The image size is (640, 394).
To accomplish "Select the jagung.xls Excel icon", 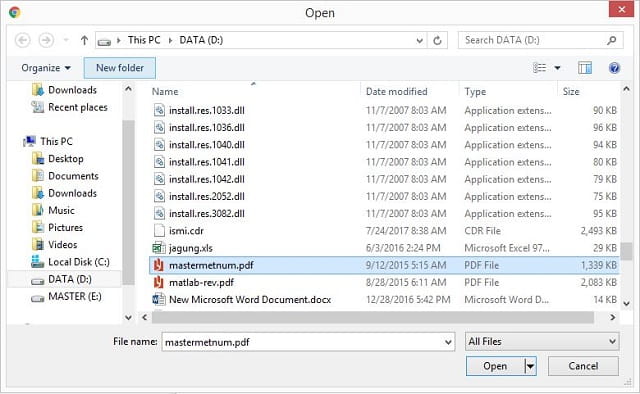I will click(x=159, y=248).
